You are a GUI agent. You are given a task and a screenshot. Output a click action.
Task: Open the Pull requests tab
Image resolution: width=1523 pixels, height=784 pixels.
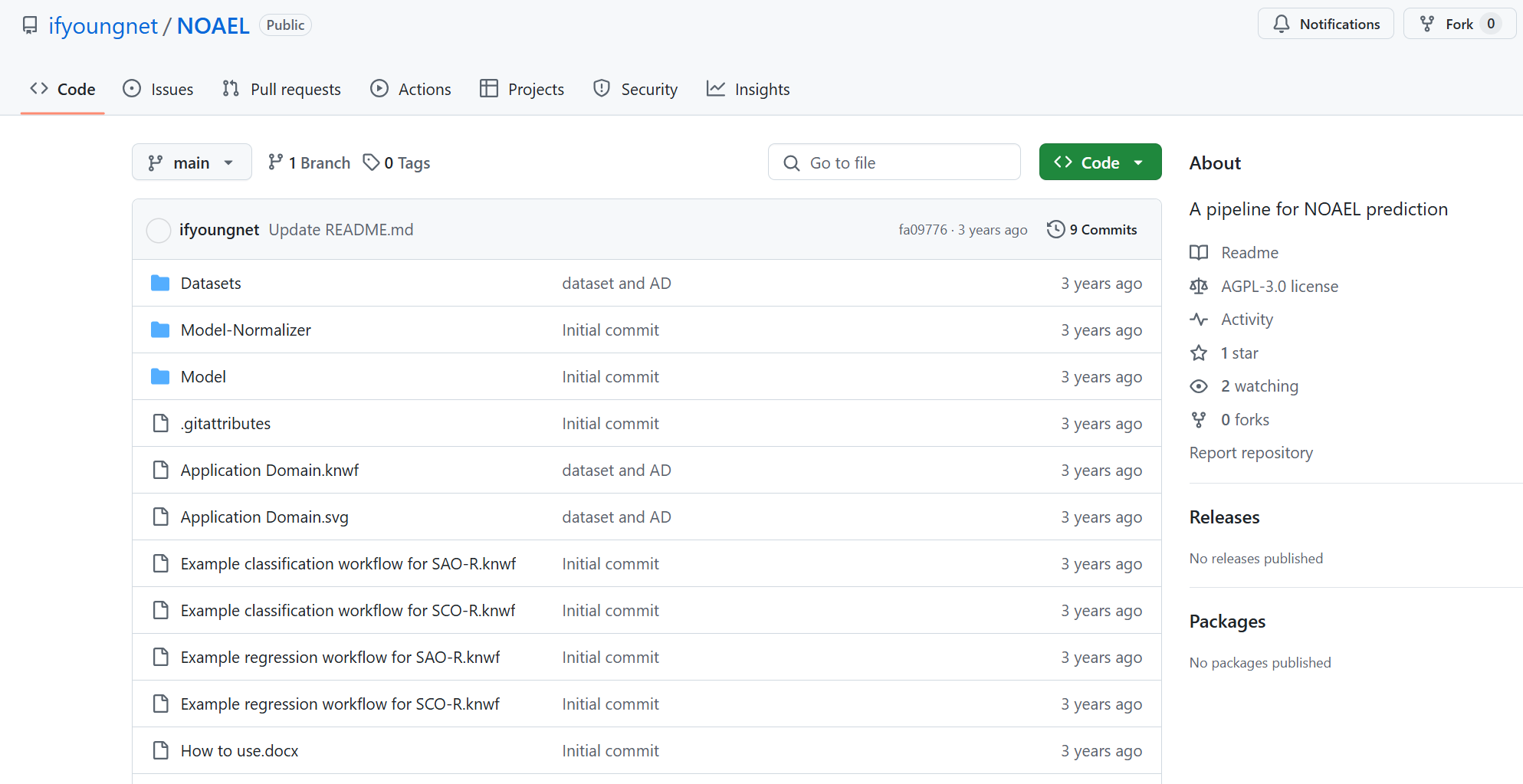[x=281, y=89]
